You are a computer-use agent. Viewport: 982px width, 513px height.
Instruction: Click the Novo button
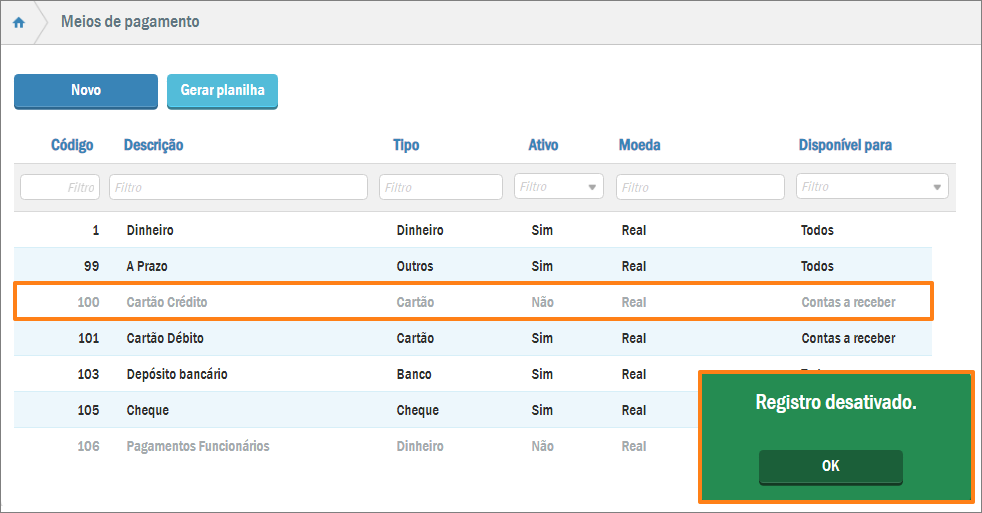(86, 90)
